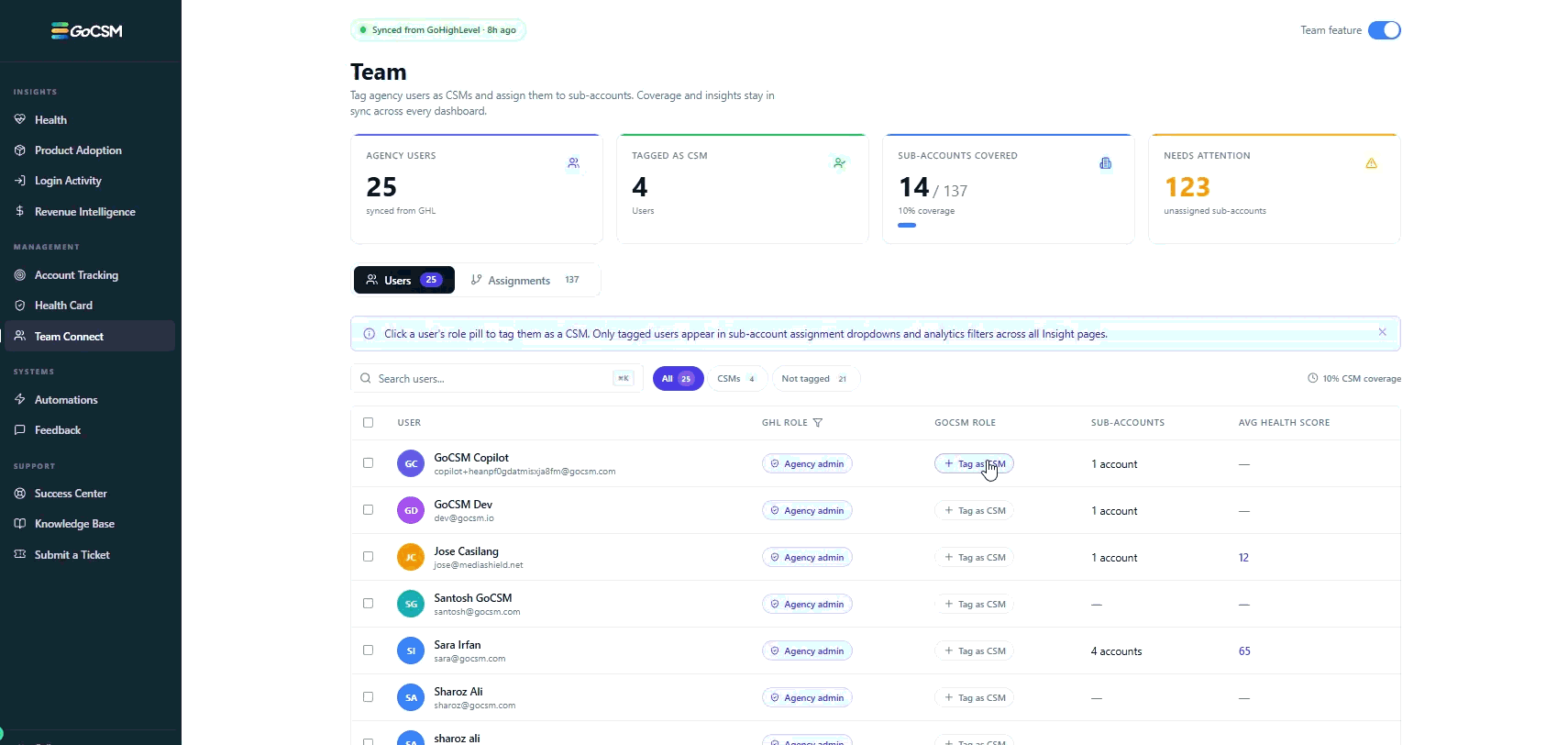Click the GoCSM Copilot avatar
This screenshot has width=1568, height=745.
411,463
